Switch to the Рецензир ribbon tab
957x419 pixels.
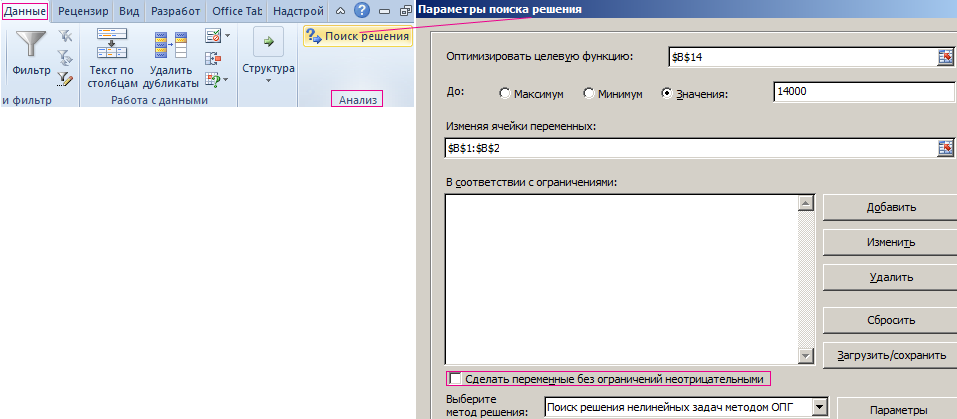click(83, 11)
